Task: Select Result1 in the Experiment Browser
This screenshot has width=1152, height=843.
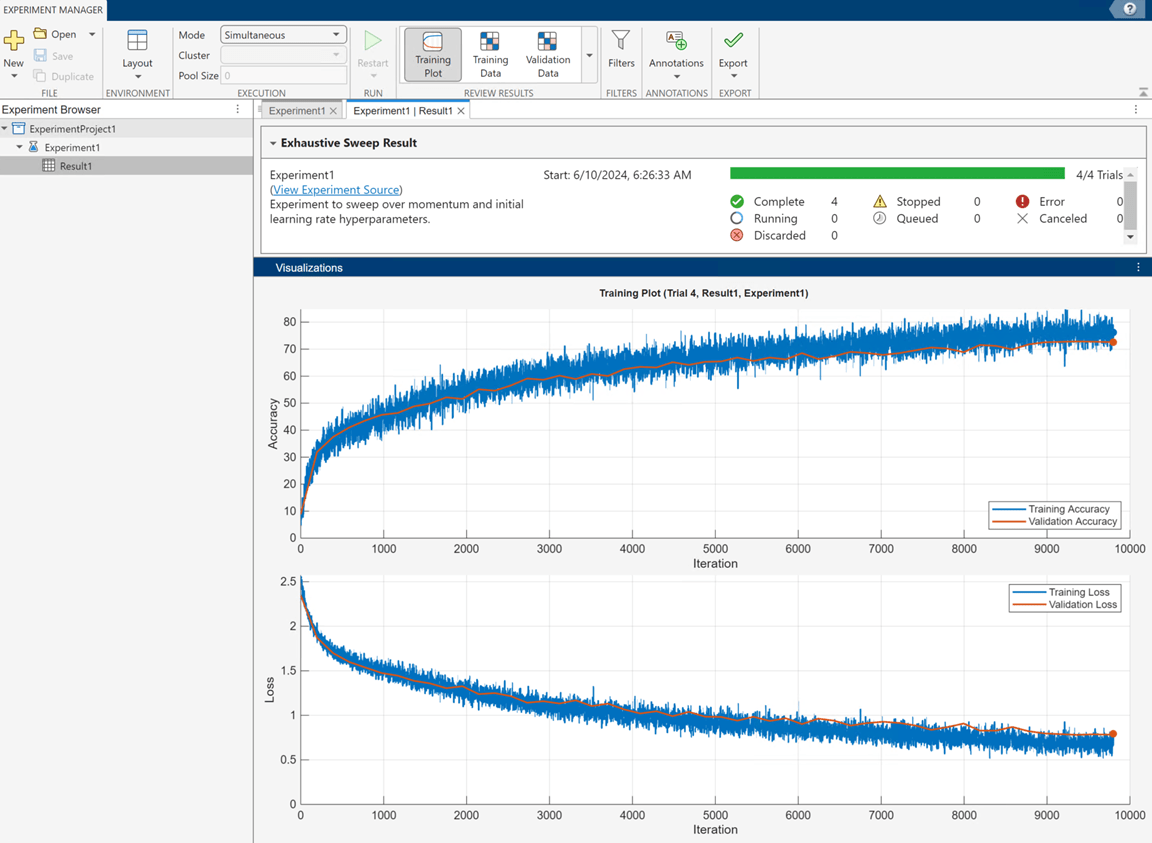Action: pyautogui.click(x=75, y=166)
